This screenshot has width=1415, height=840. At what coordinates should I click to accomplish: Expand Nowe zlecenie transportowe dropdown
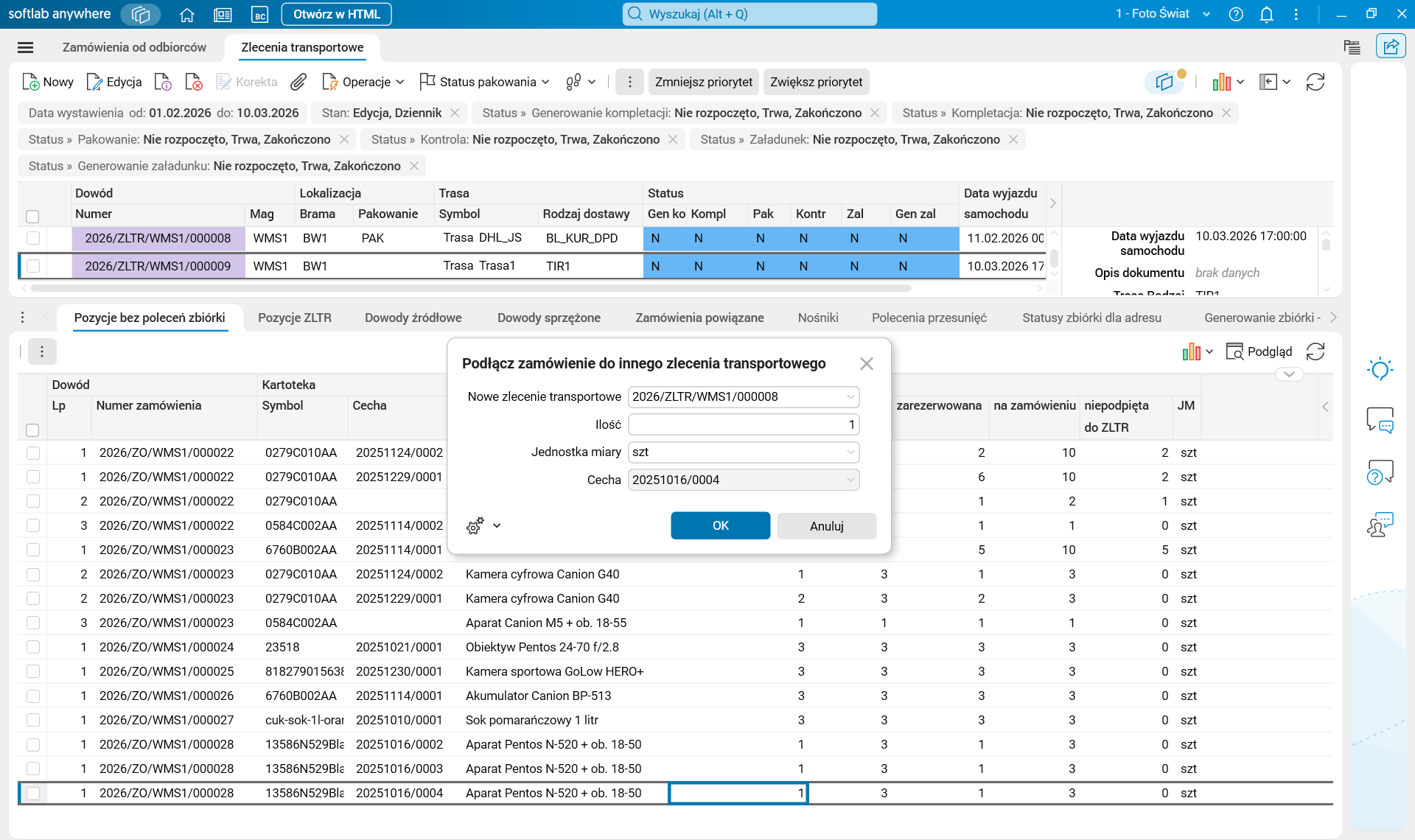pos(850,396)
